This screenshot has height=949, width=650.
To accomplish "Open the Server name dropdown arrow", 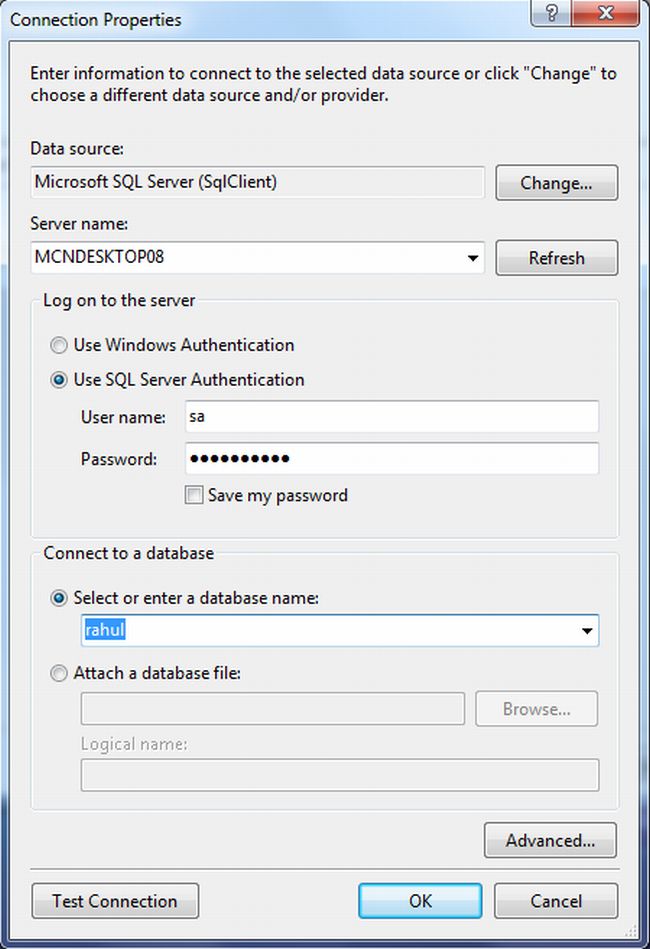I will click(471, 257).
